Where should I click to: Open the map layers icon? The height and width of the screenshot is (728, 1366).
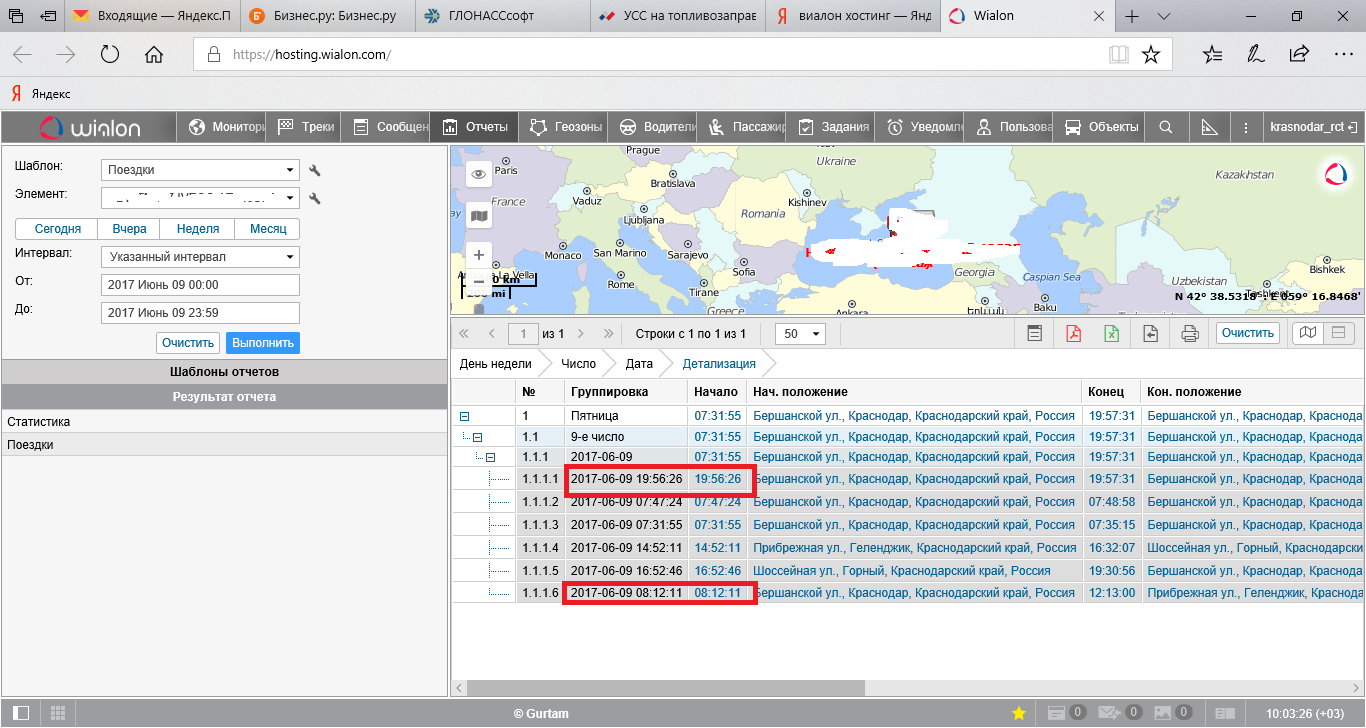479,215
